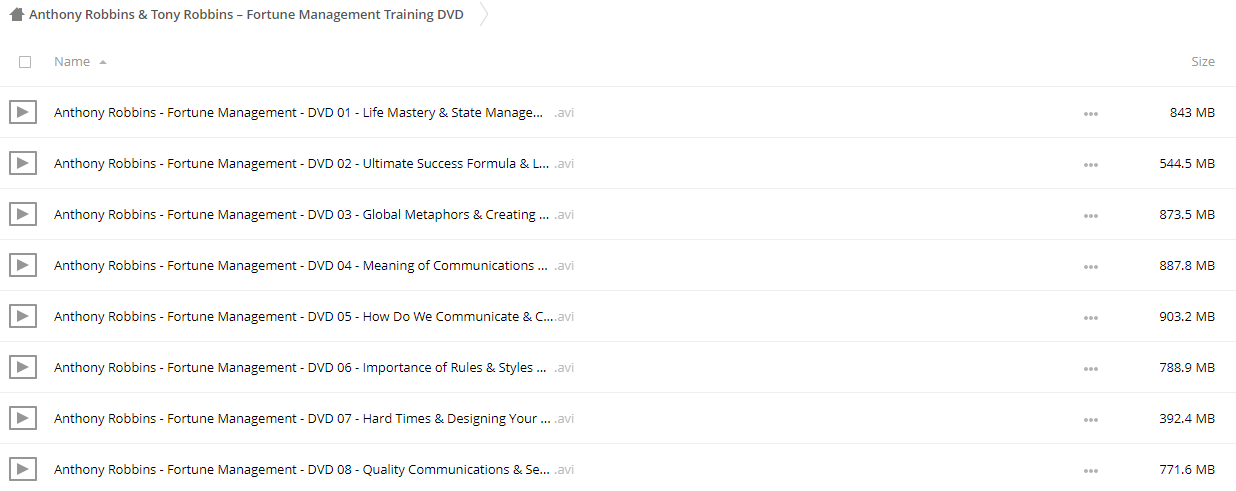Viewport: 1236px width, 491px height.
Task: Click the video icon for DVD 05
Action: (23, 316)
